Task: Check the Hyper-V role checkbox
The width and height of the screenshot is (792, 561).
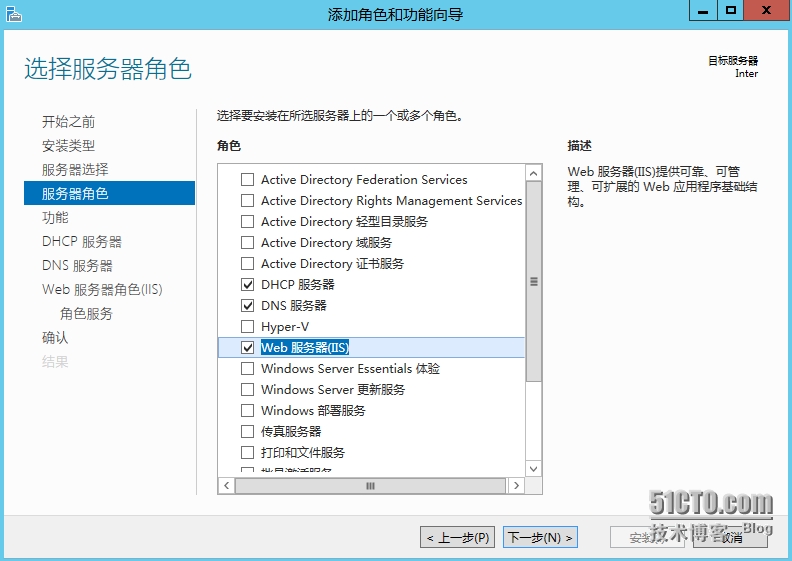Action: click(x=248, y=327)
